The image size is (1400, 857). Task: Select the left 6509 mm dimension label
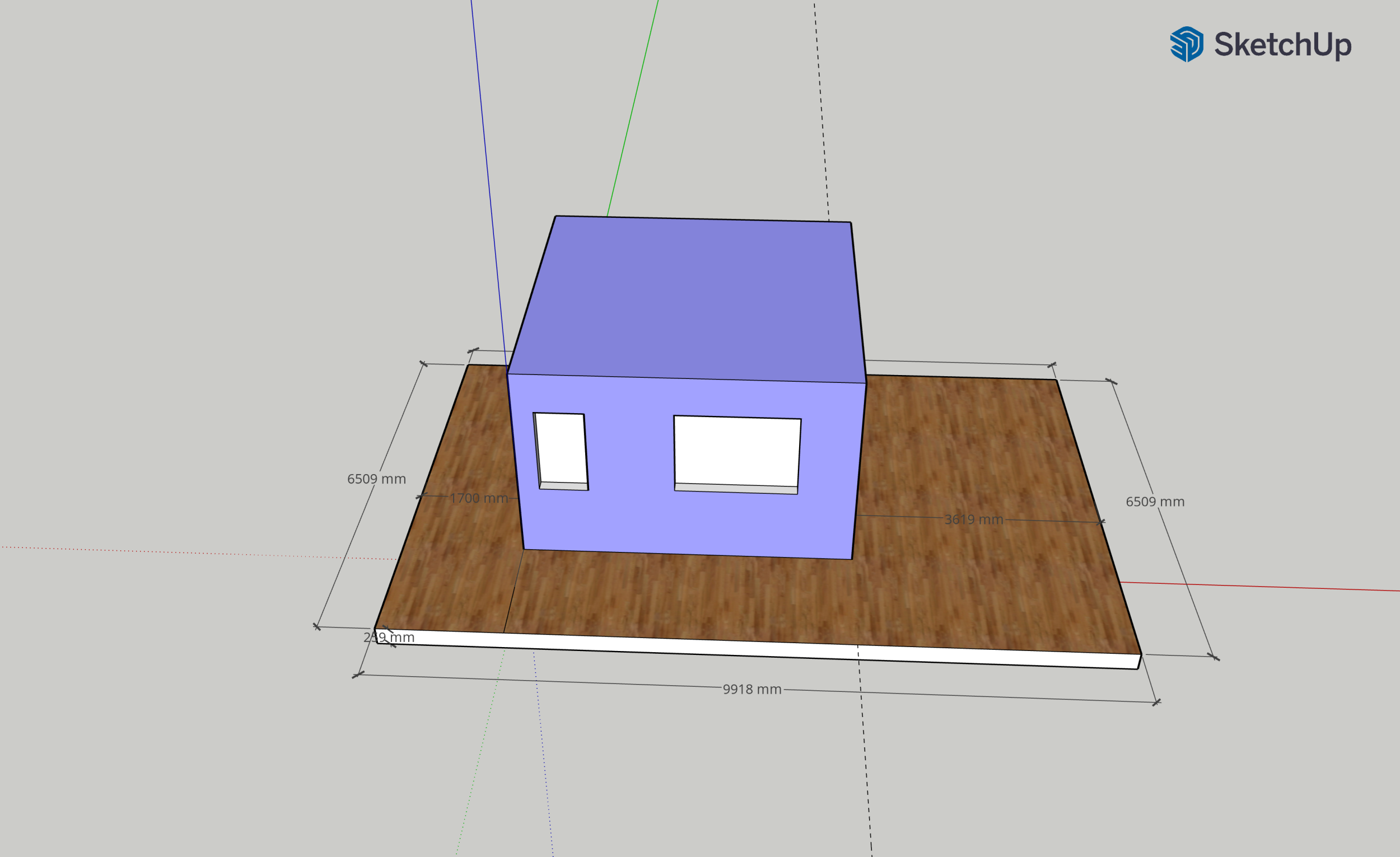click(376, 479)
